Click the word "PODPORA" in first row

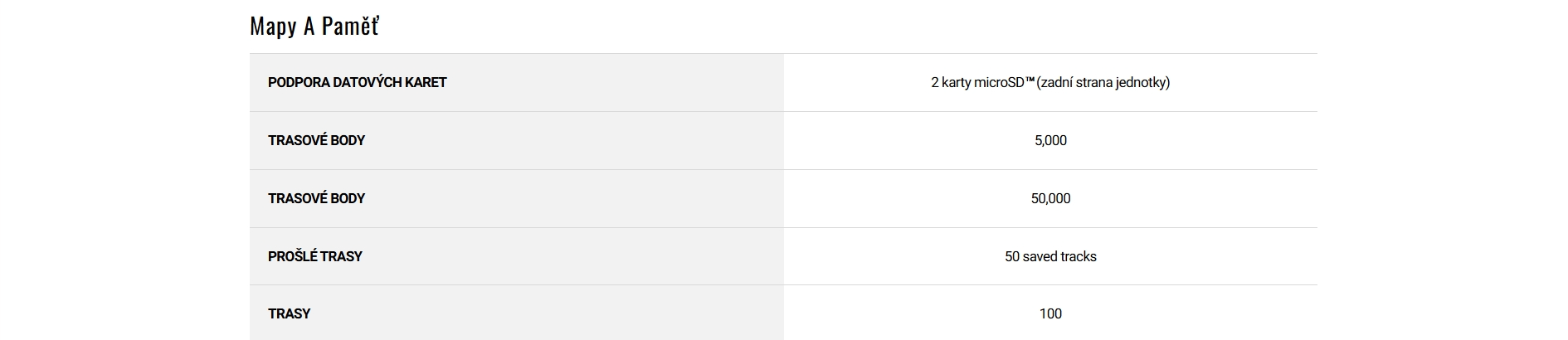click(299, 83)
